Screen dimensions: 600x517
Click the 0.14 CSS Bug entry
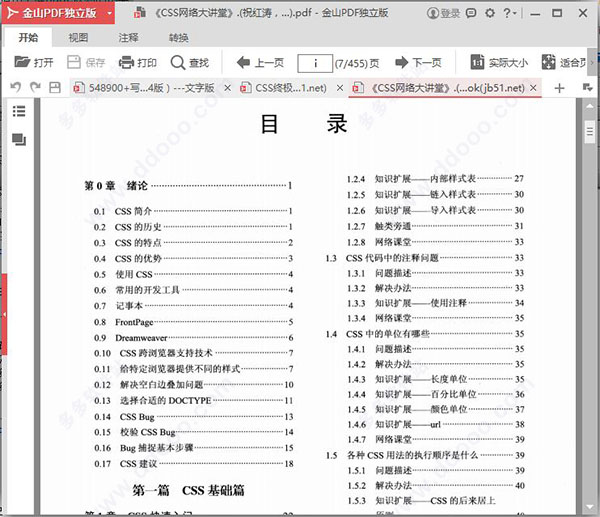(194, 417)
